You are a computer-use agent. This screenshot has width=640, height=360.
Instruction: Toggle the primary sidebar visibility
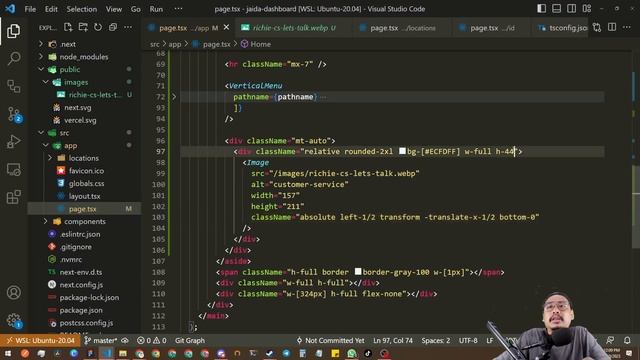[x=541, y=9]
